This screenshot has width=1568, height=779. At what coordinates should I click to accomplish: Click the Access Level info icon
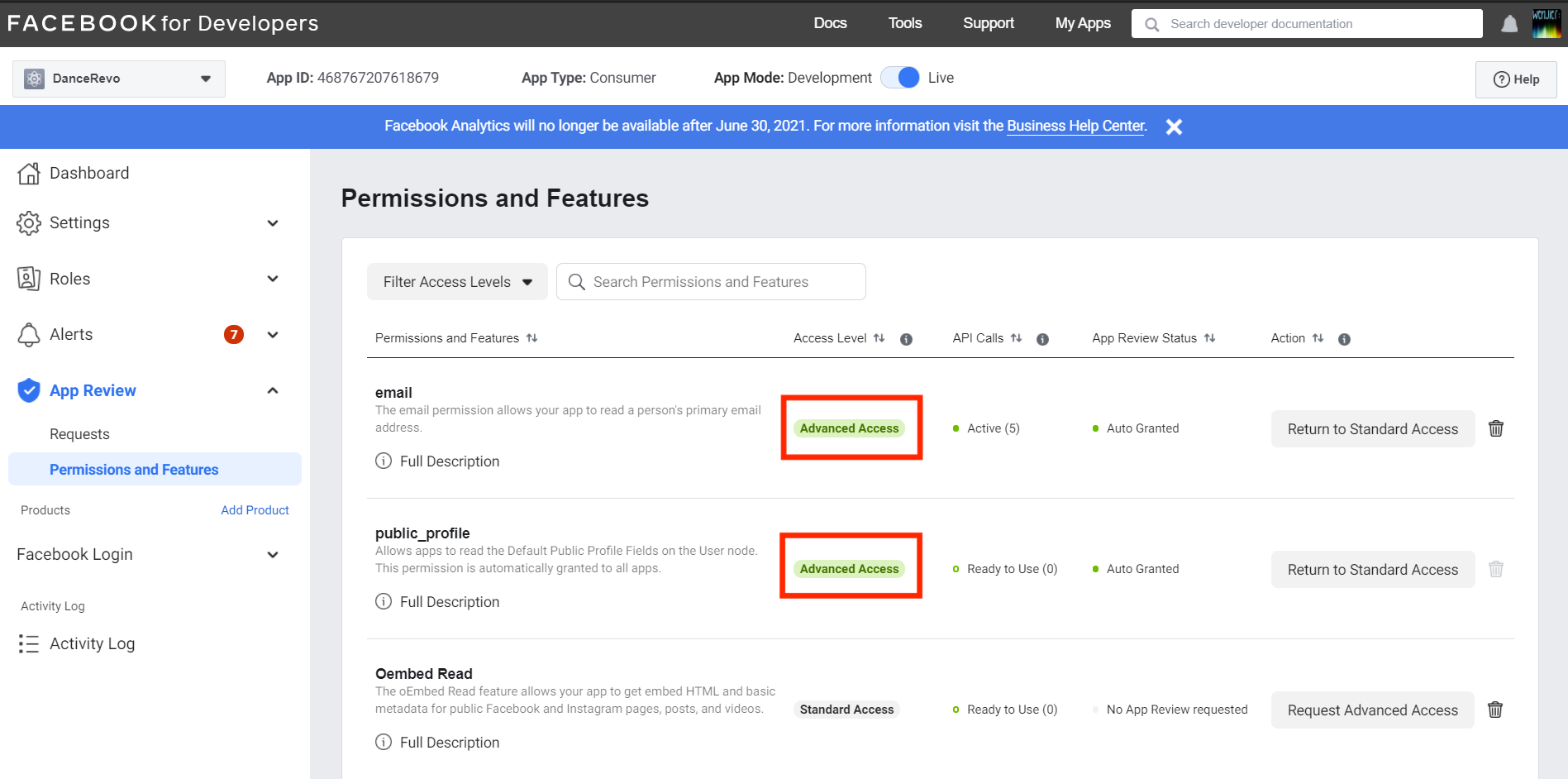click(x=906, y=339)
